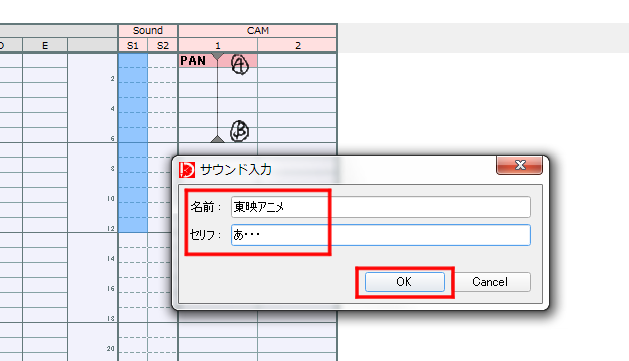The height and width of the screenshot is (361, 629).
Task: Click the CAM group header
Action: pyautogui.click(x=258, y=31)
